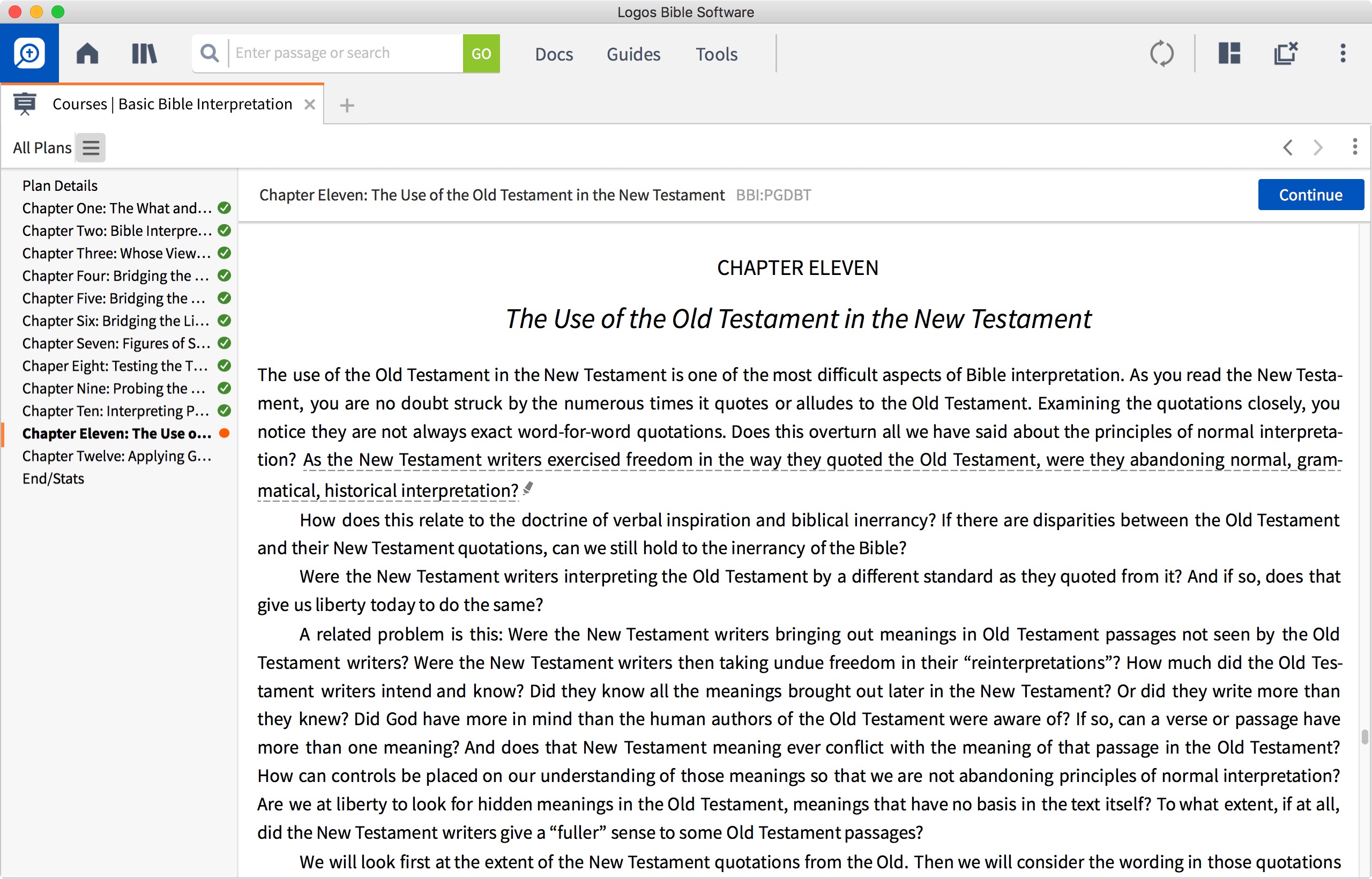Click the Courses presentation panel icon
The height and width of the screenshot is (879, 1372).
[x=25, y=104]
